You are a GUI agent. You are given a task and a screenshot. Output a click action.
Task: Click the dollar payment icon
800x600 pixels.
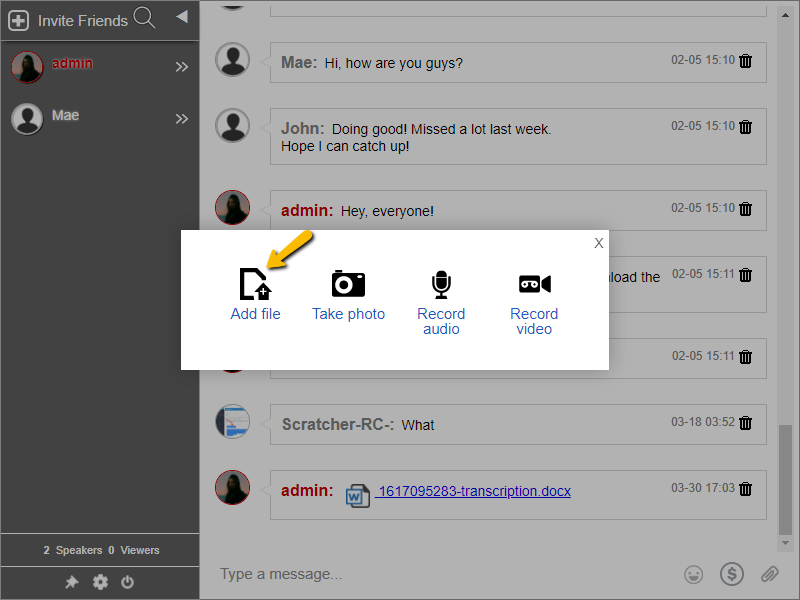pyautogui.click(x=732, y=574)
